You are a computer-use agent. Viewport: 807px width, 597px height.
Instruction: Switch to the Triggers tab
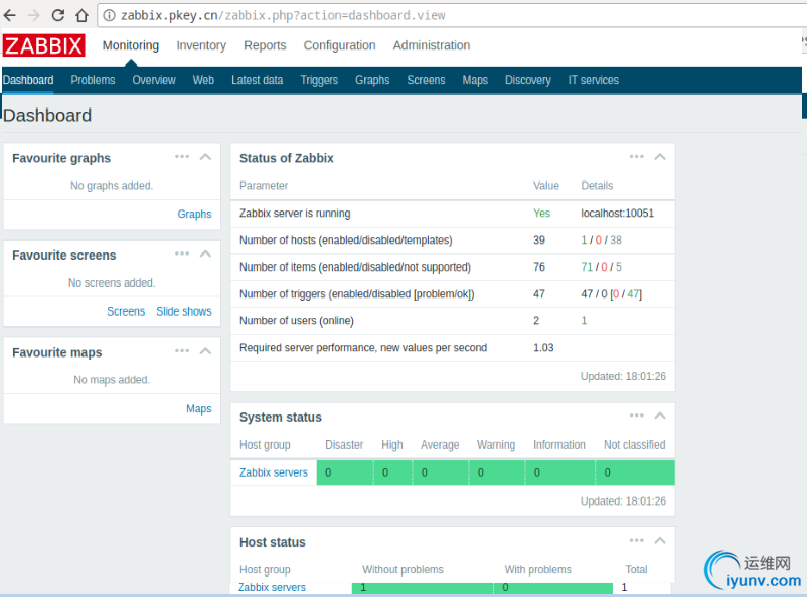click(x=319, y=80)
